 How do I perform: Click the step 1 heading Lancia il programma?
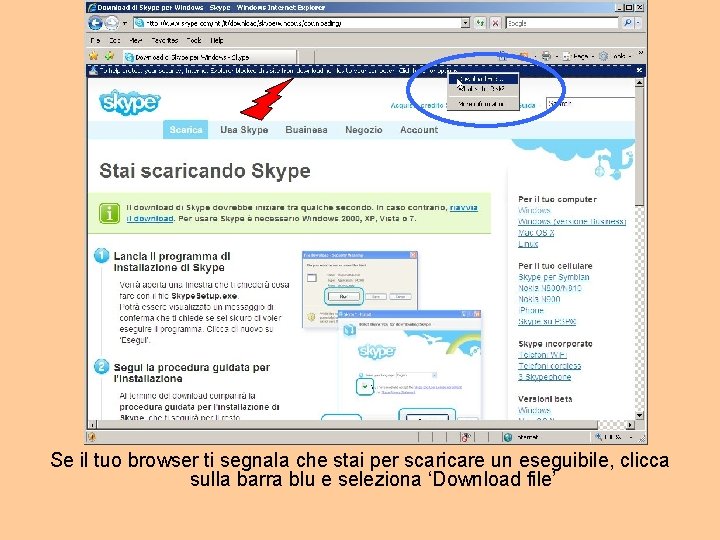pyautogui.click(x=172, y=262)
